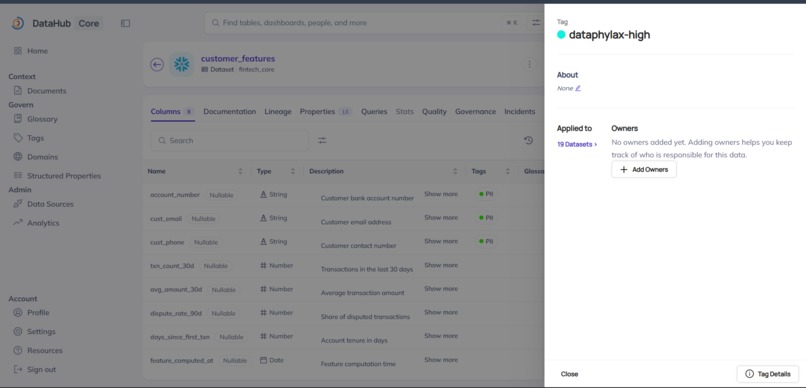The image size is (806, 388).
Task: Open Tag Details button
Action: (x=767, y=374)
